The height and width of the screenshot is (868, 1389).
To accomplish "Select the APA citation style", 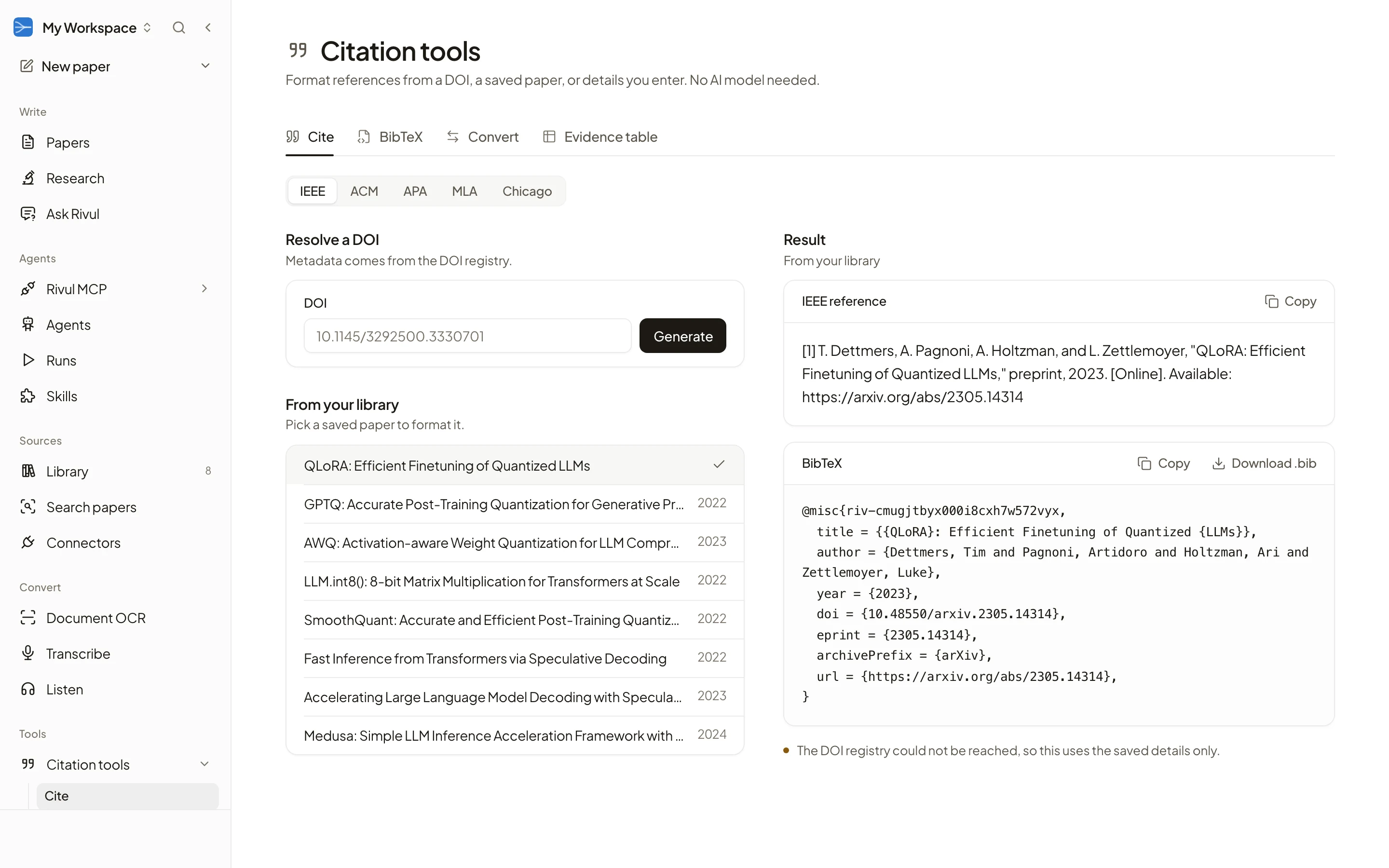I will pyautogui.click(x=415, y=191).
